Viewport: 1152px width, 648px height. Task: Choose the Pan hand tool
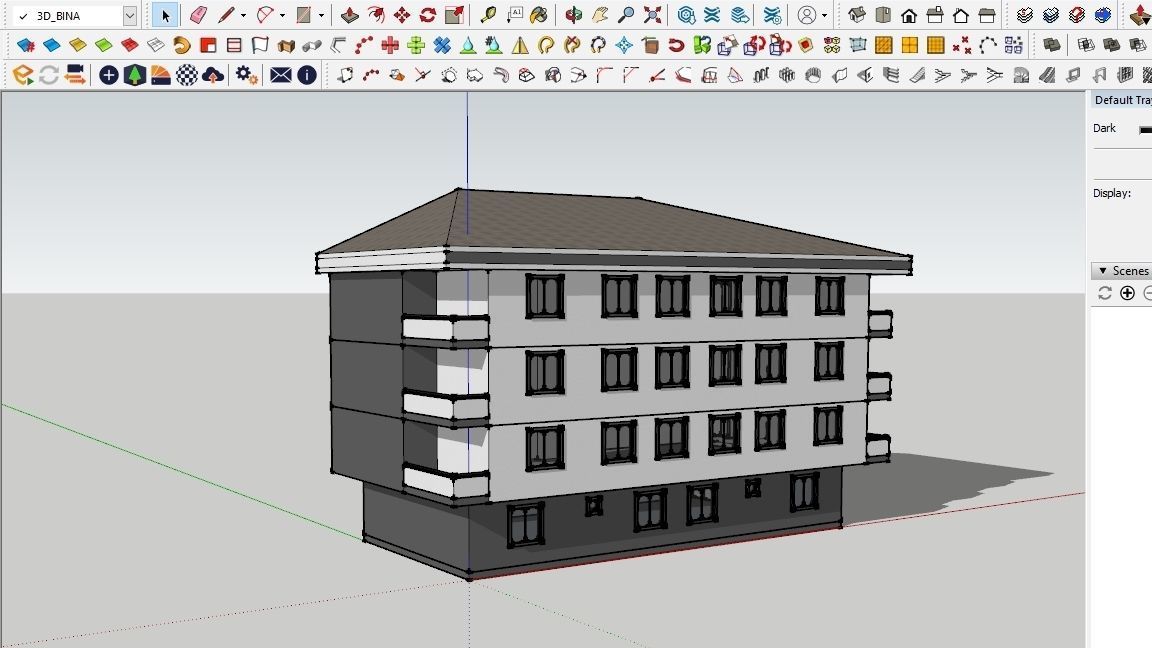(600, 15)
